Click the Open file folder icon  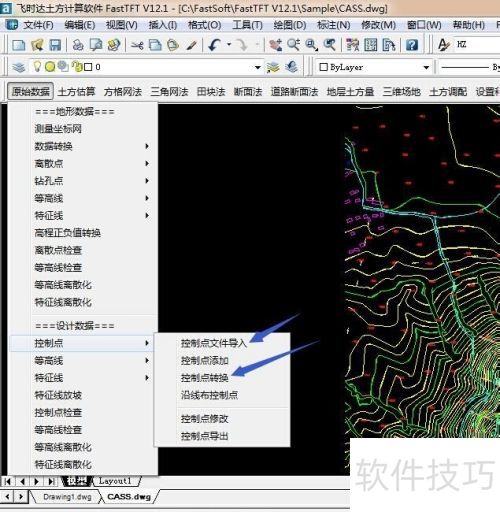[37, 45]
